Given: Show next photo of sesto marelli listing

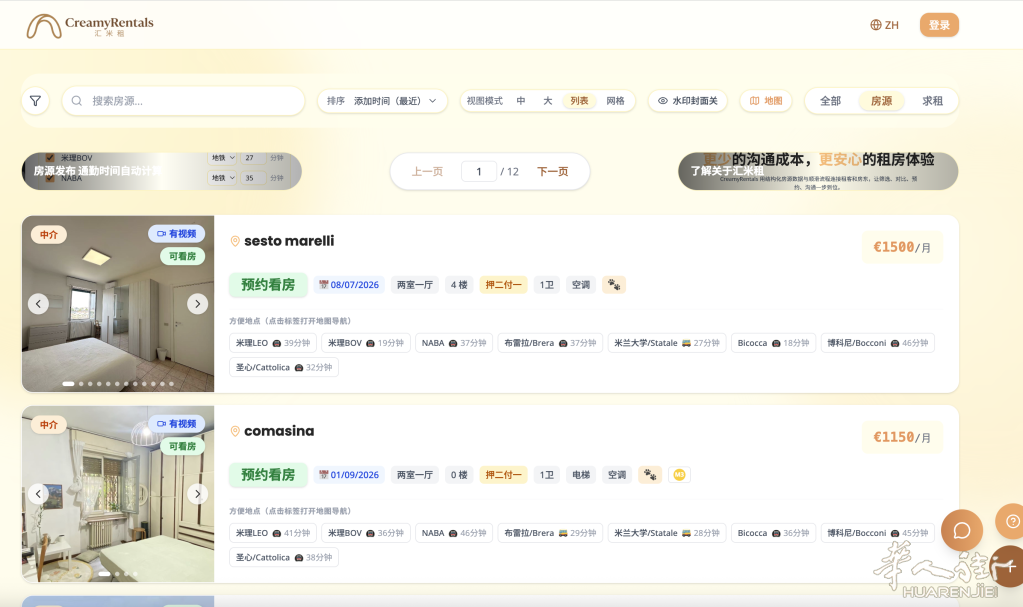Looking at the screenshot, I should [x=198, y=304].
